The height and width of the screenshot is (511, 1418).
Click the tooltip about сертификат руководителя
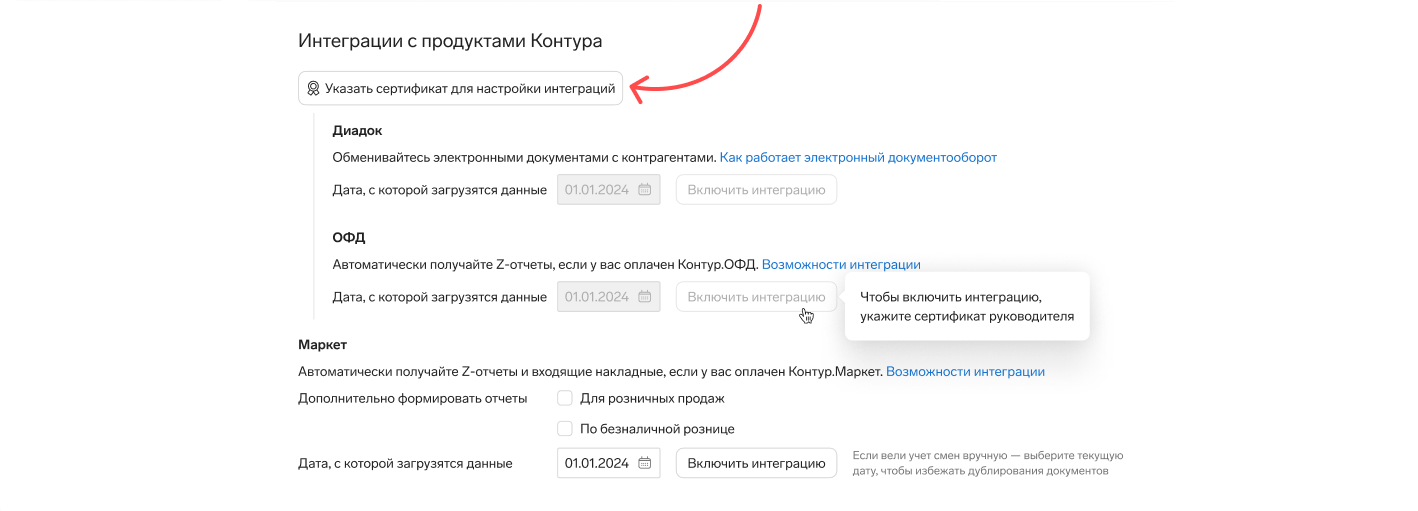pyautogui.click(x=966, y=307)
